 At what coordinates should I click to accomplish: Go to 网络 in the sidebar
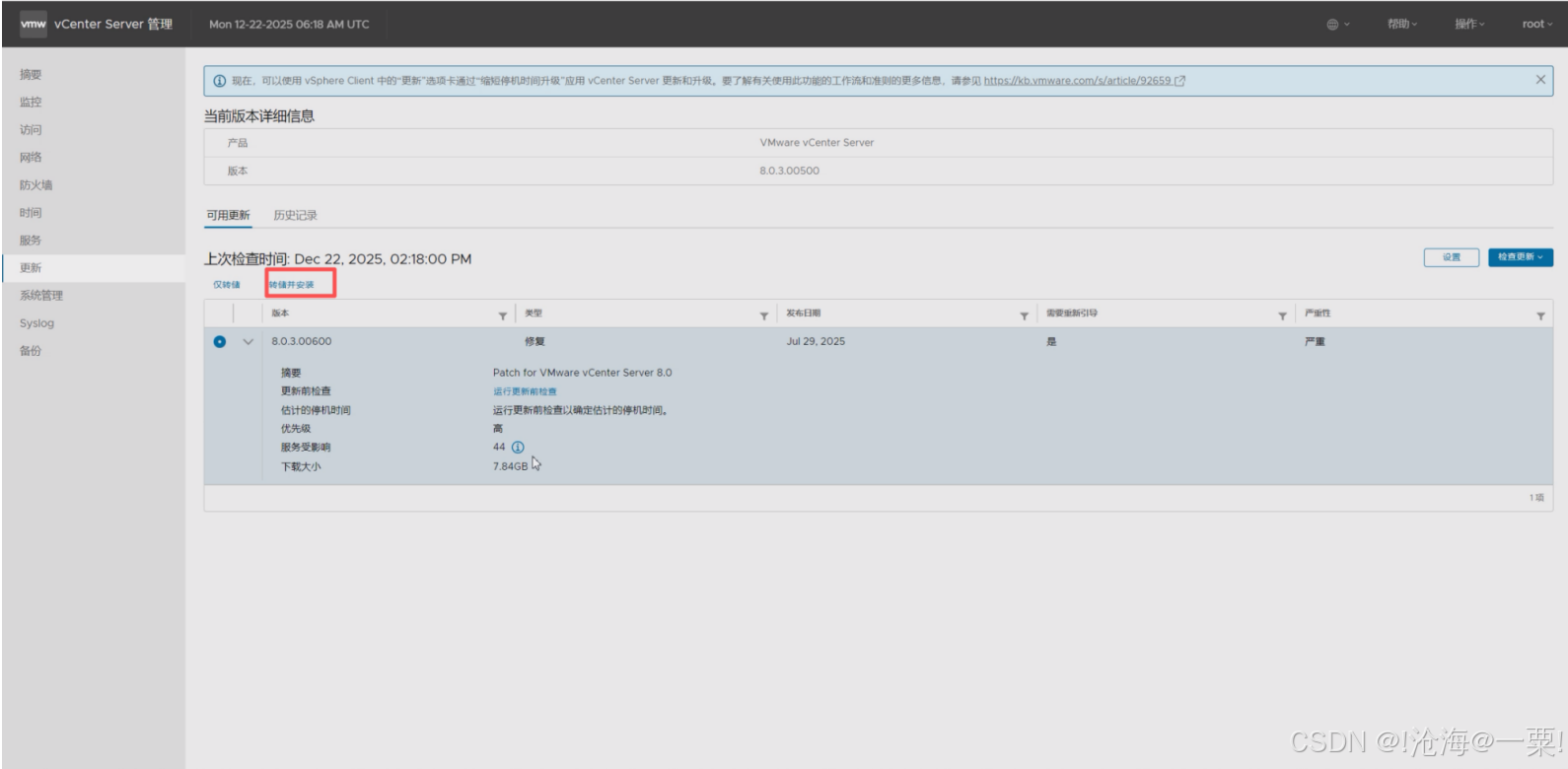point(31,157)
